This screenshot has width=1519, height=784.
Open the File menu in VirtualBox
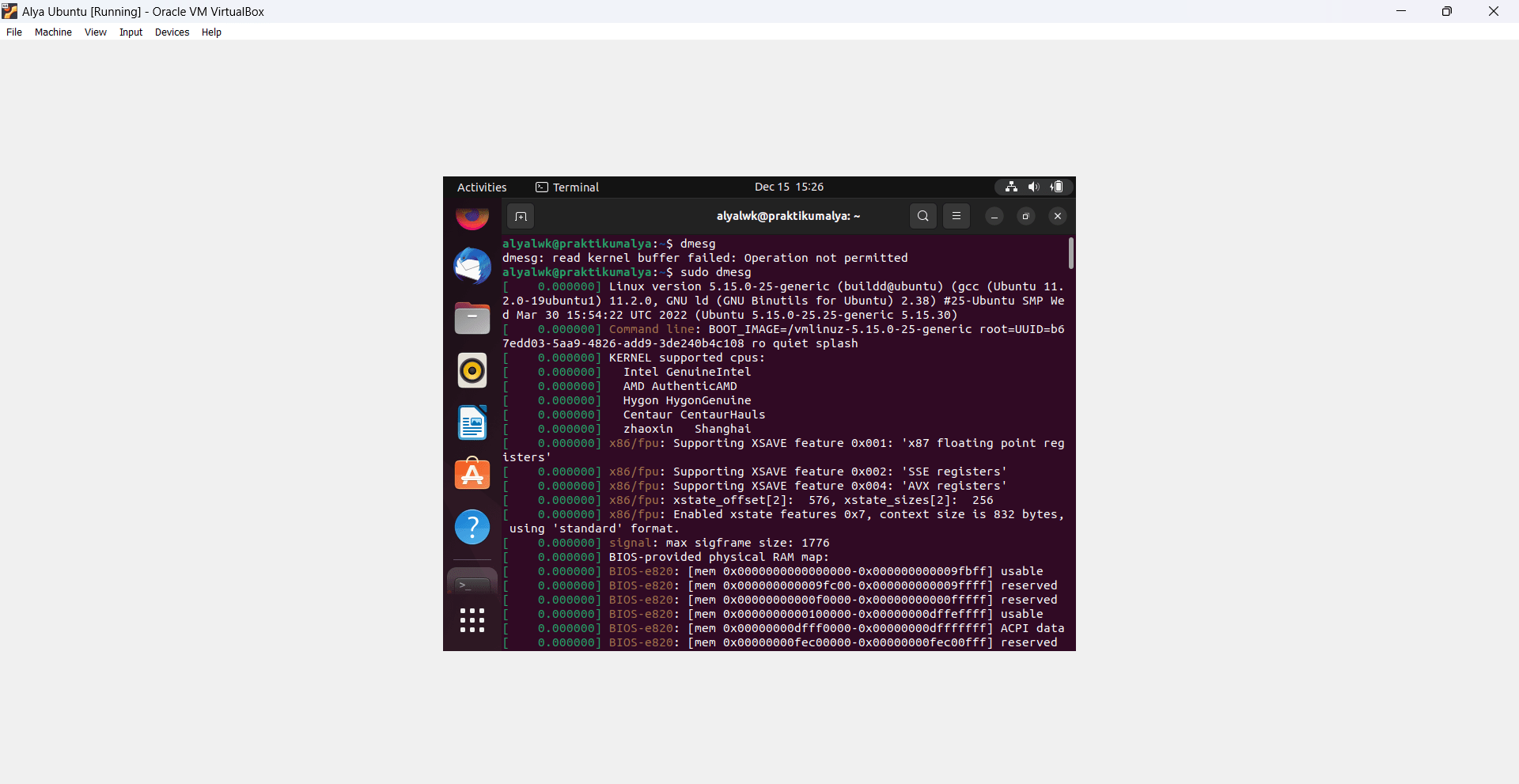14,32
